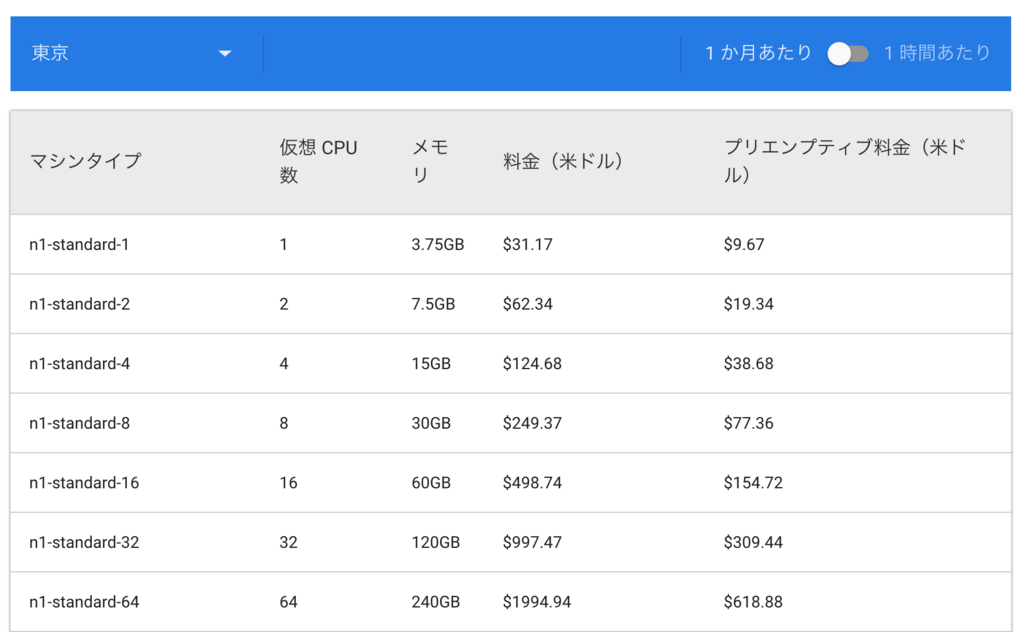Click the $1994.94 price cell
1024x632 pixels.
(x=537, y=602)
